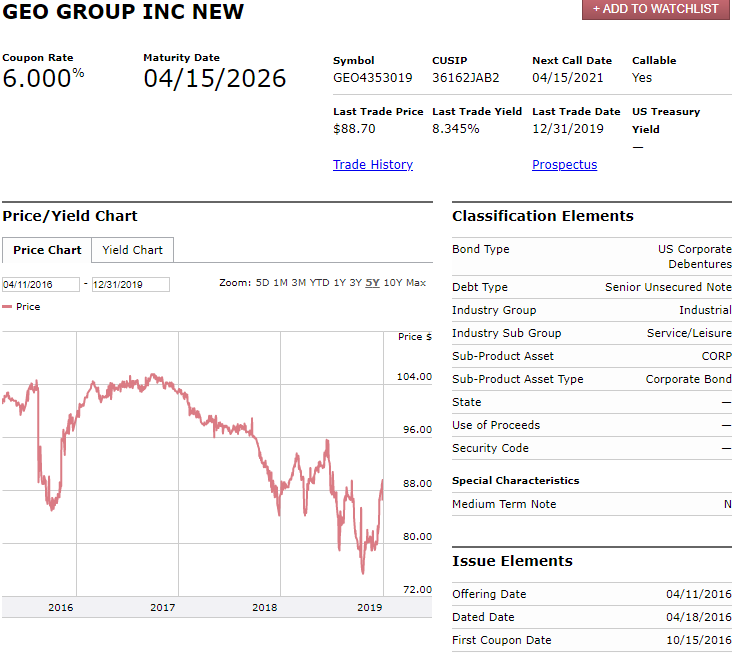Click the coupon rate 6.000%

click(43, 78)
